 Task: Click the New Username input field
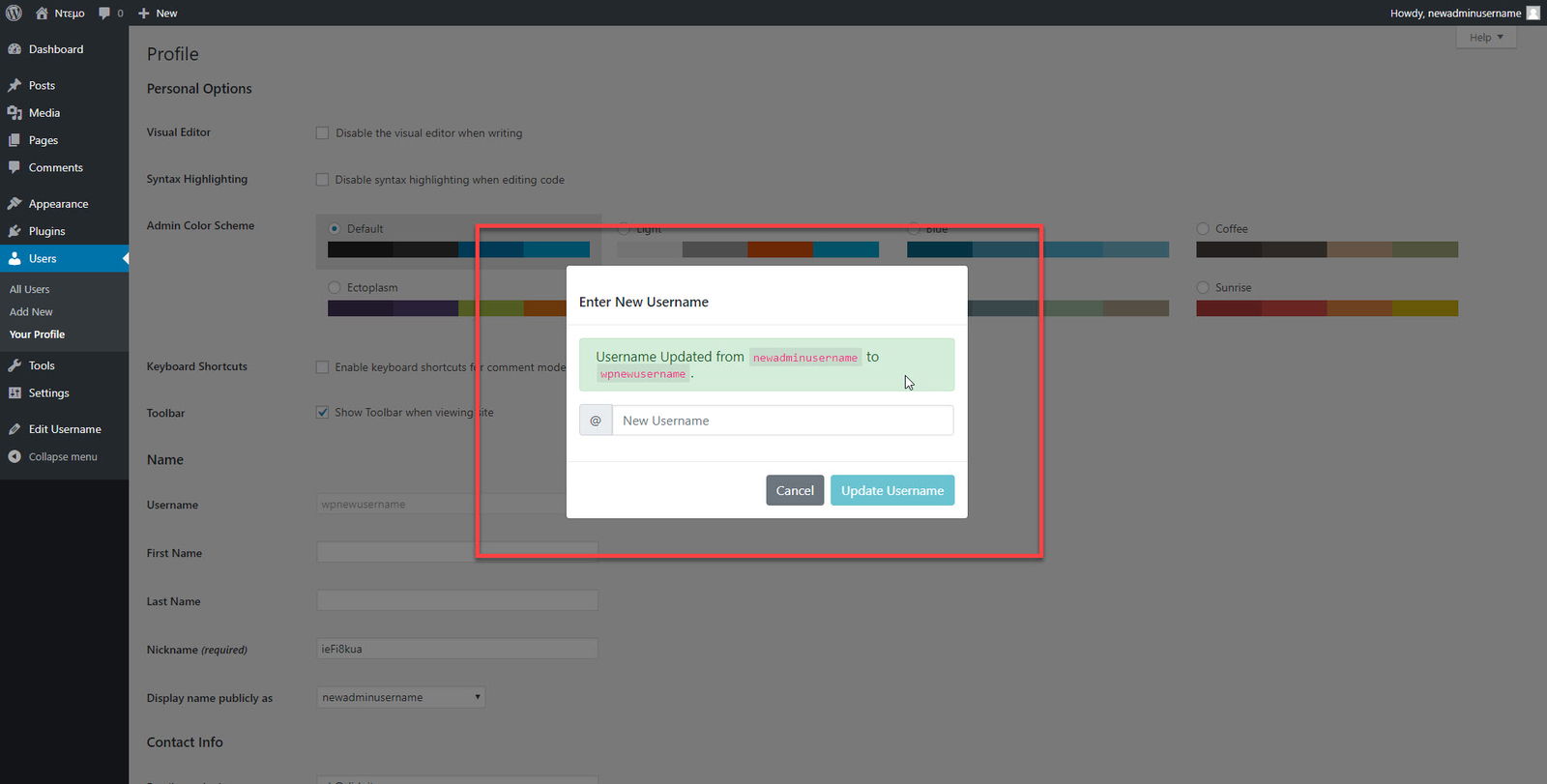click(782, 421)
